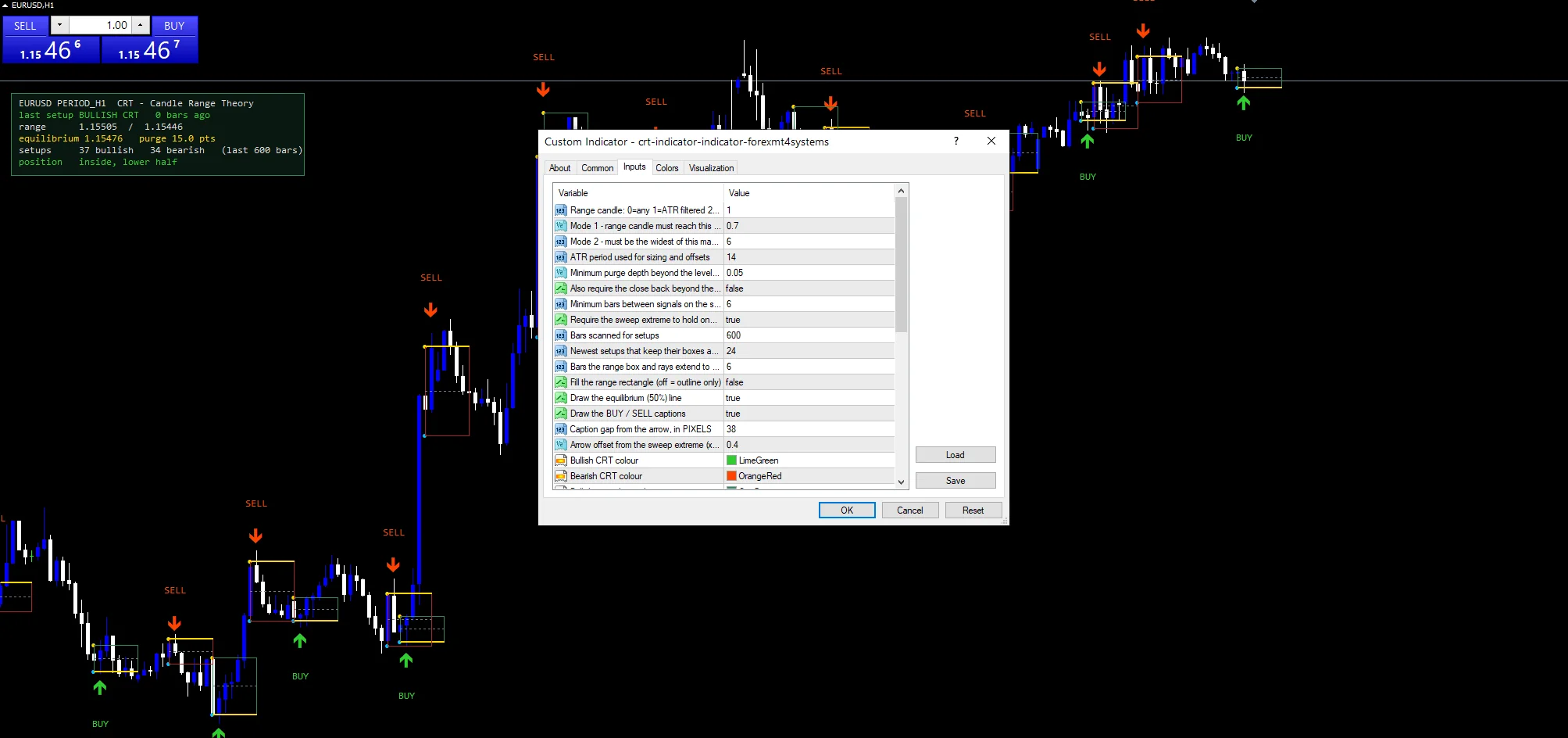Confirm the dialog with OK

click(x=847, y=511)
